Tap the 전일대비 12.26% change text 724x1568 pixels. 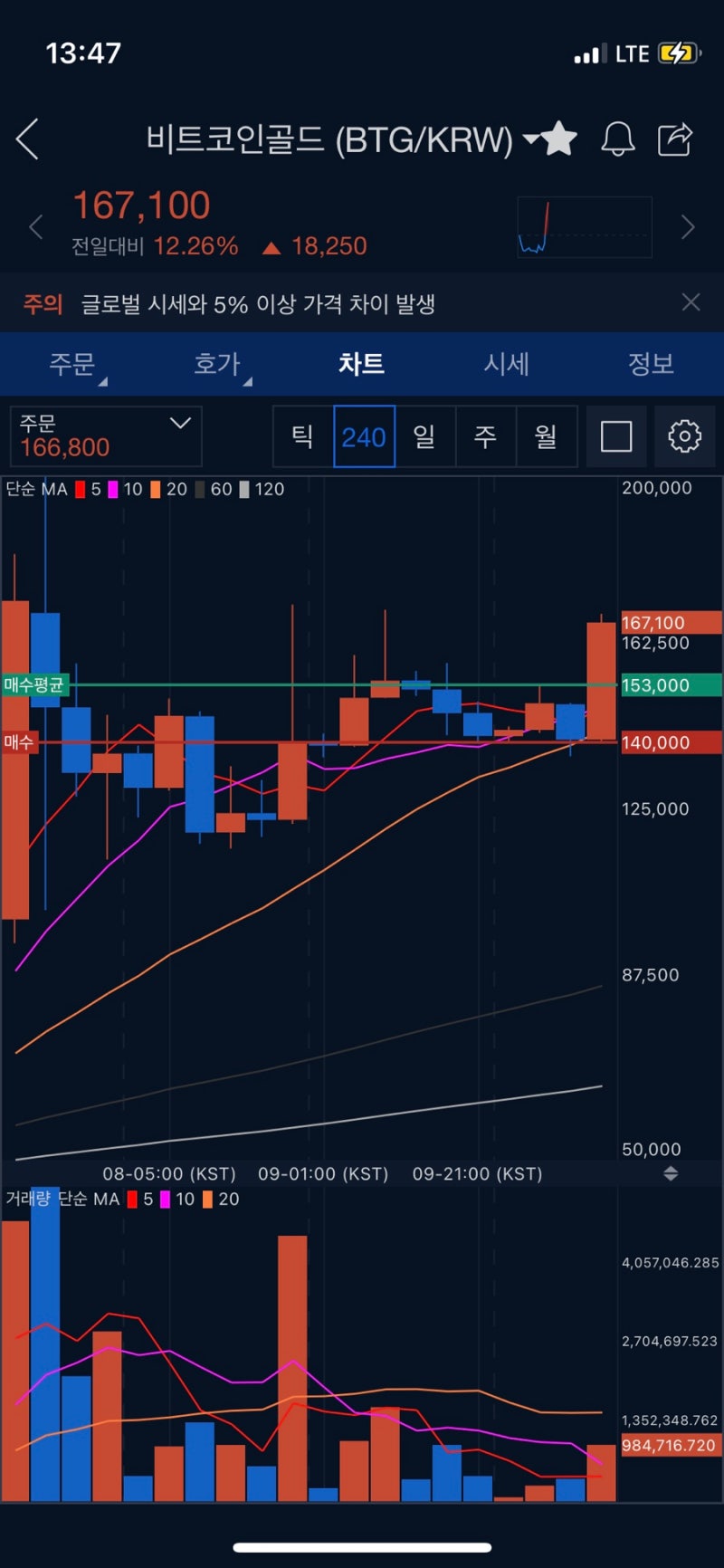[x=155, y=246]
